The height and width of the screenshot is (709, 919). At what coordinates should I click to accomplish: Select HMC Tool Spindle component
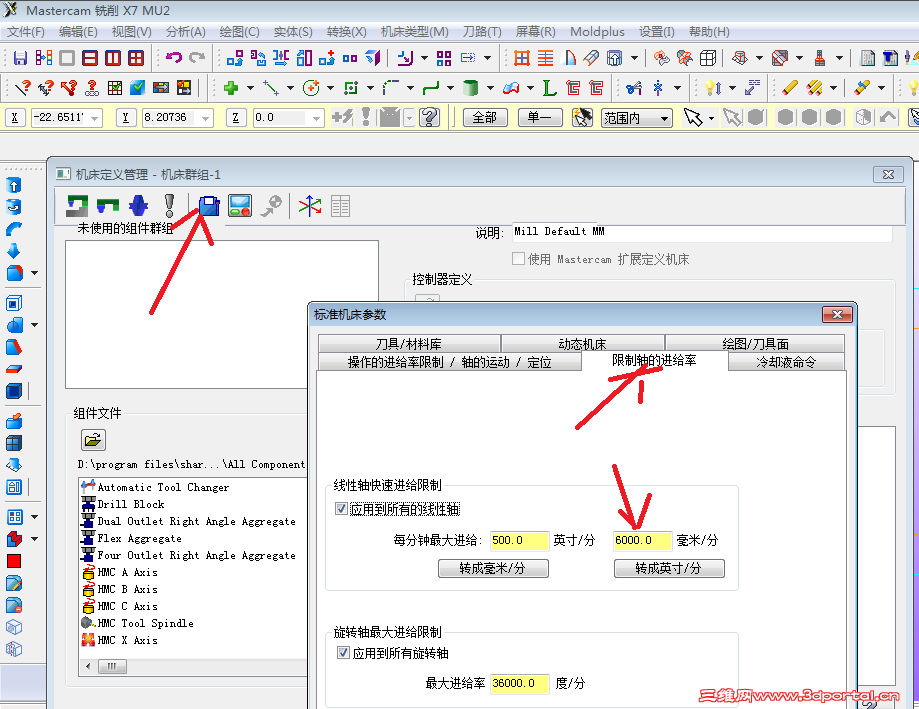[x=138, y=623]
